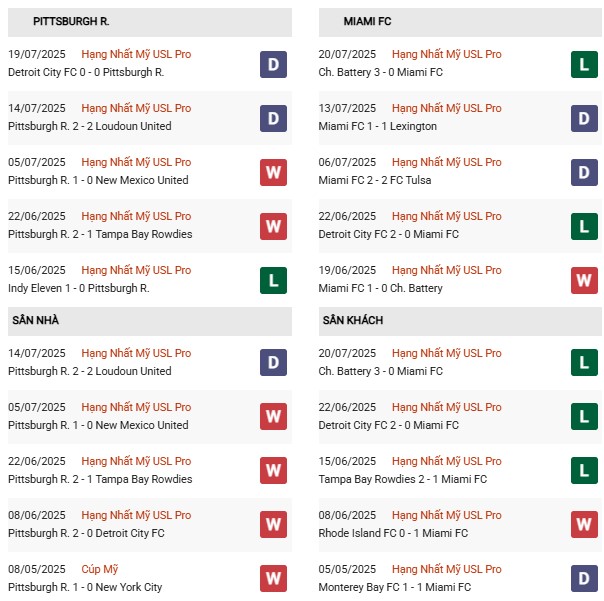Click the W badge for Pittsburgh 1-0 New Mexico United under the Pittsburgh R. header
Screen dimensions: 604x601
(x=273, y=172)
